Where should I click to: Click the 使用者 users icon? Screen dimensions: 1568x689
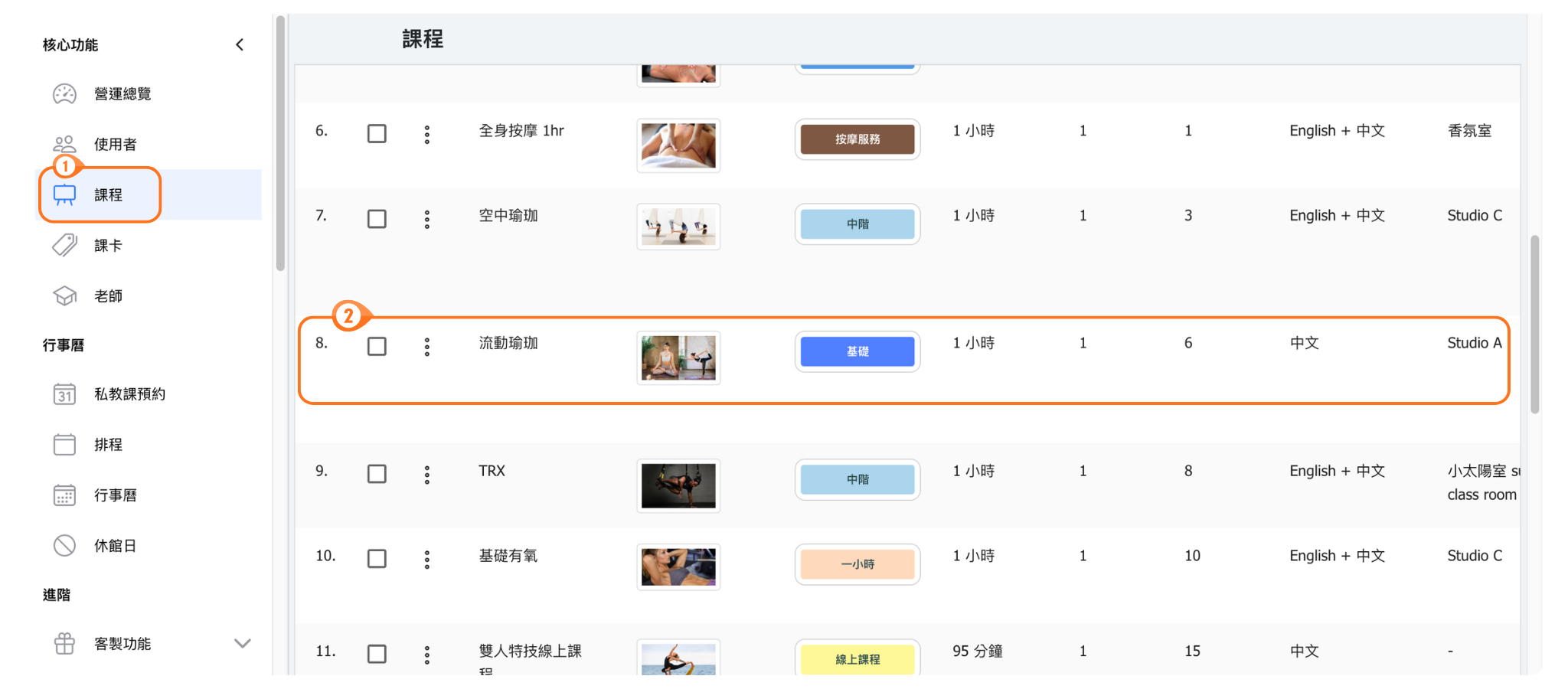(x=64, y=145)
